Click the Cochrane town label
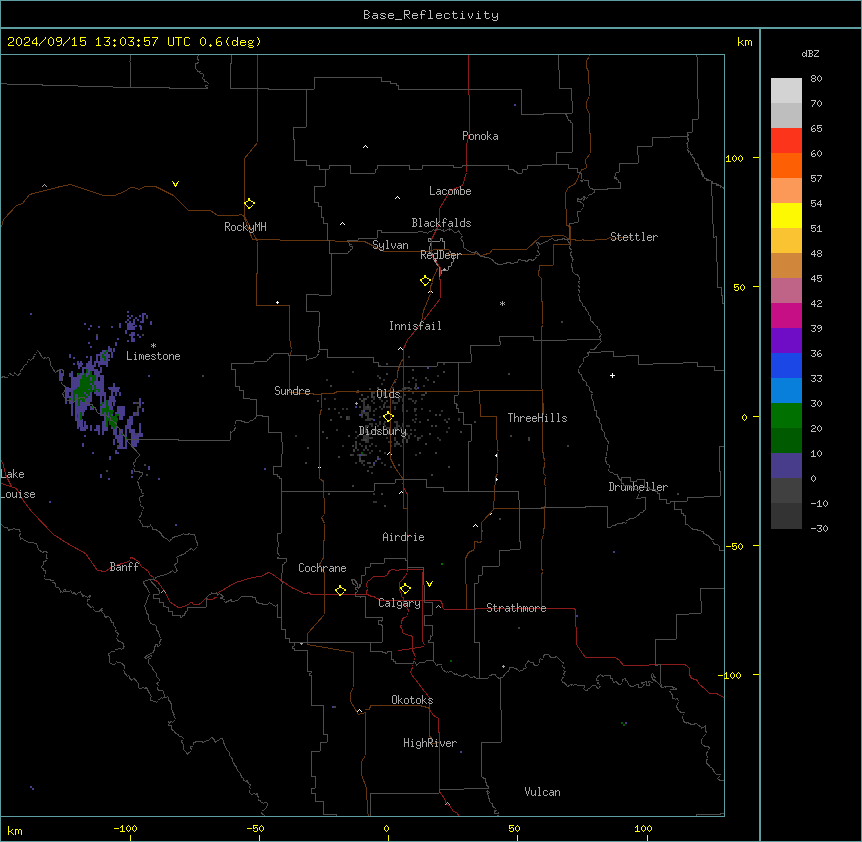Image resolution: width=862 pixels, height=842 pixels. 322,568
